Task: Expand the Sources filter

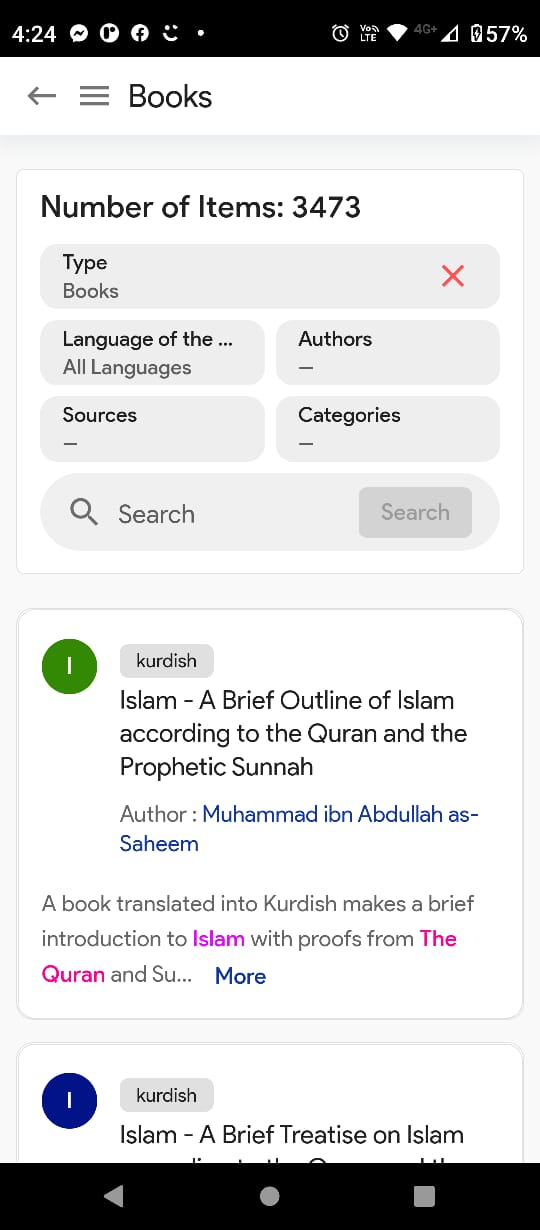Action: tap(153, 428)
